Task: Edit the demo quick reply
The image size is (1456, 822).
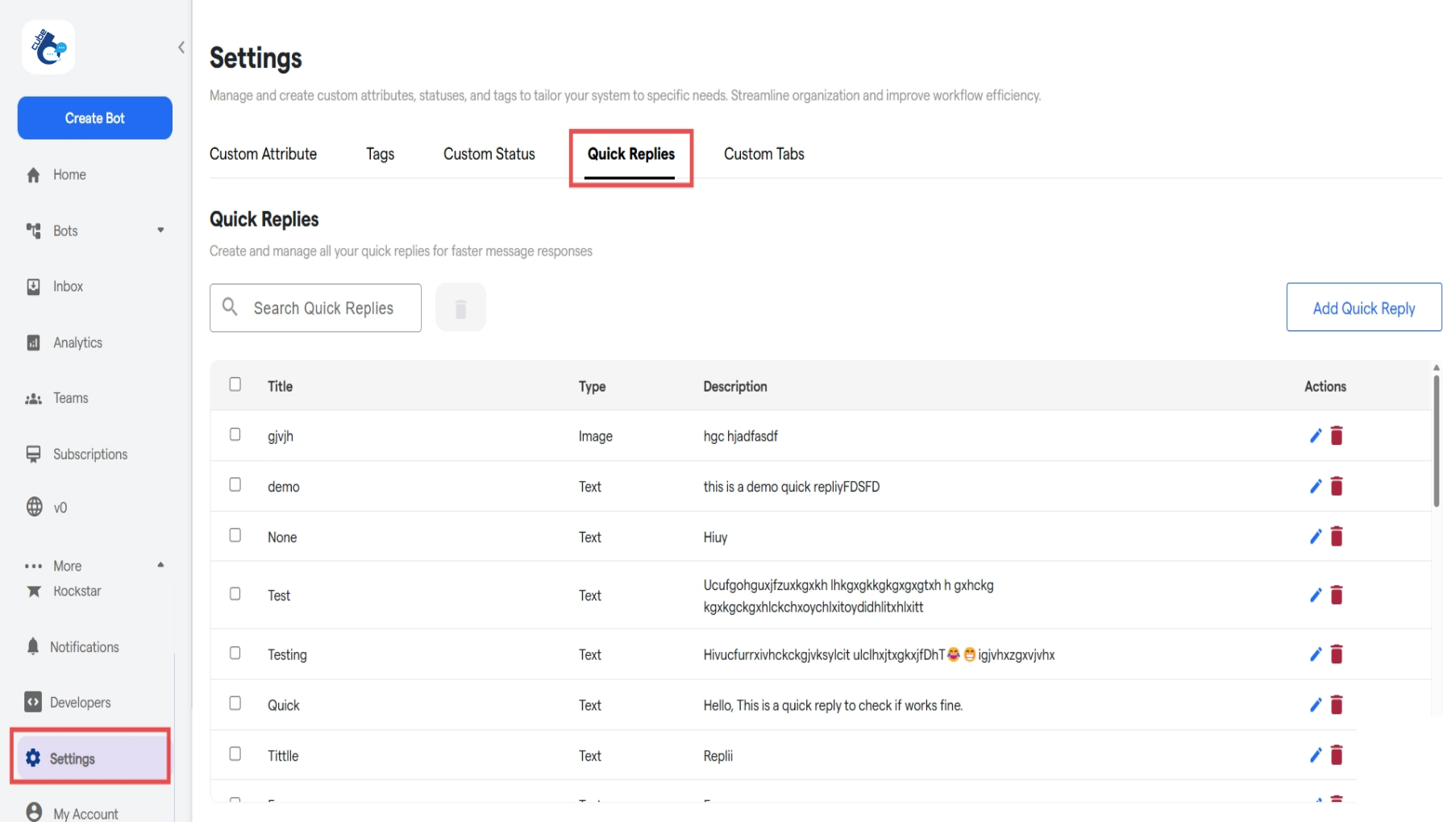Action: click(1315, 486)
